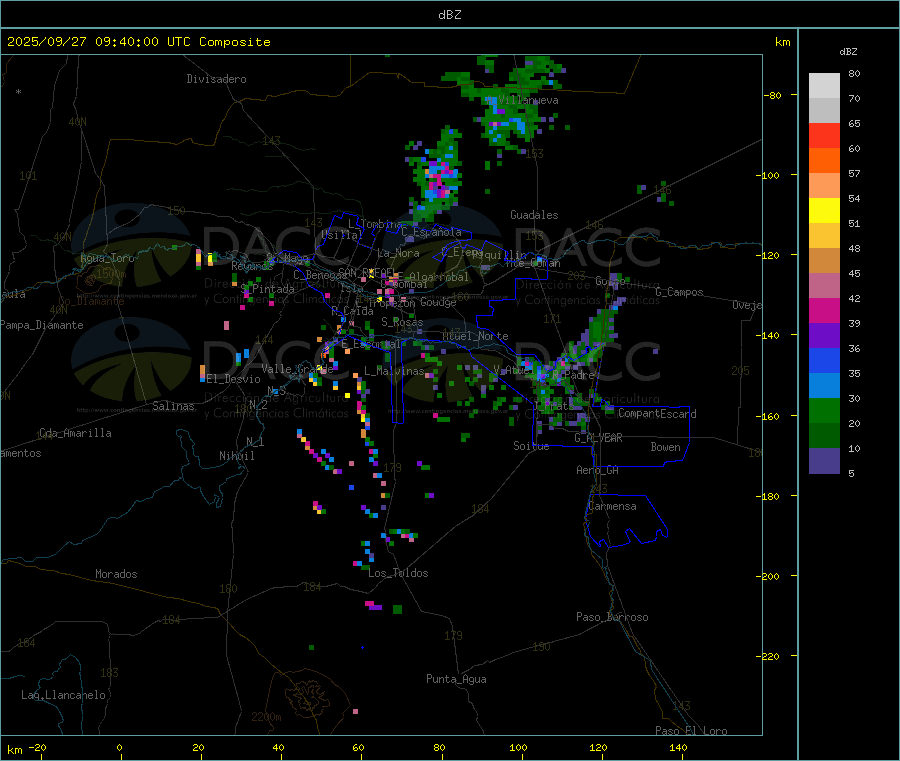Select the yellow 51 dBZ legend swatch
900x761 pixels.
pyautogui.click(x=824, y=211)
